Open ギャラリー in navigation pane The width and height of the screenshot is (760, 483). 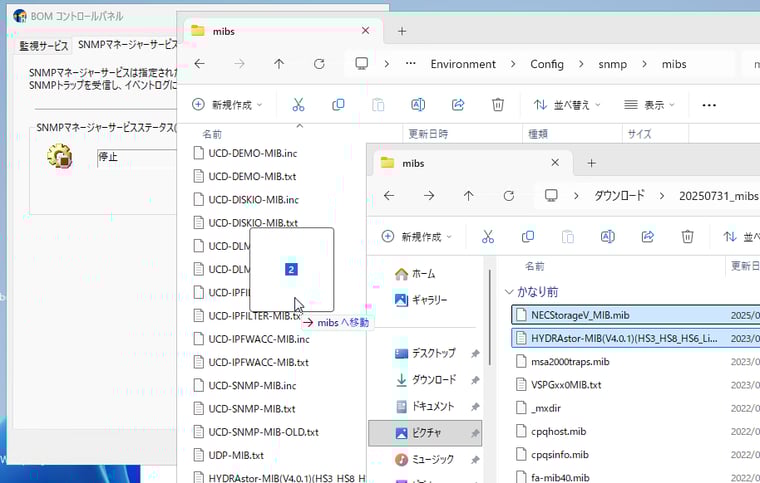[x=421, y=300]
